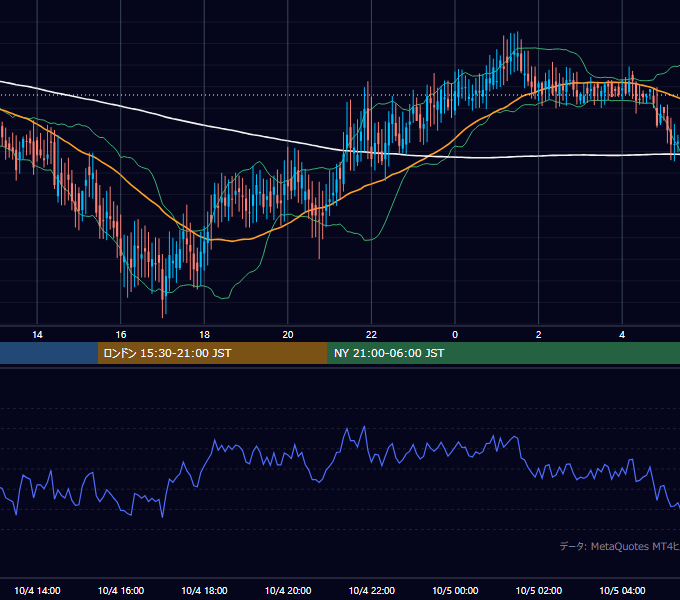Screen dimensions: 680x600
Task: Click the 2 hour axis label
Action: point(539,335)
